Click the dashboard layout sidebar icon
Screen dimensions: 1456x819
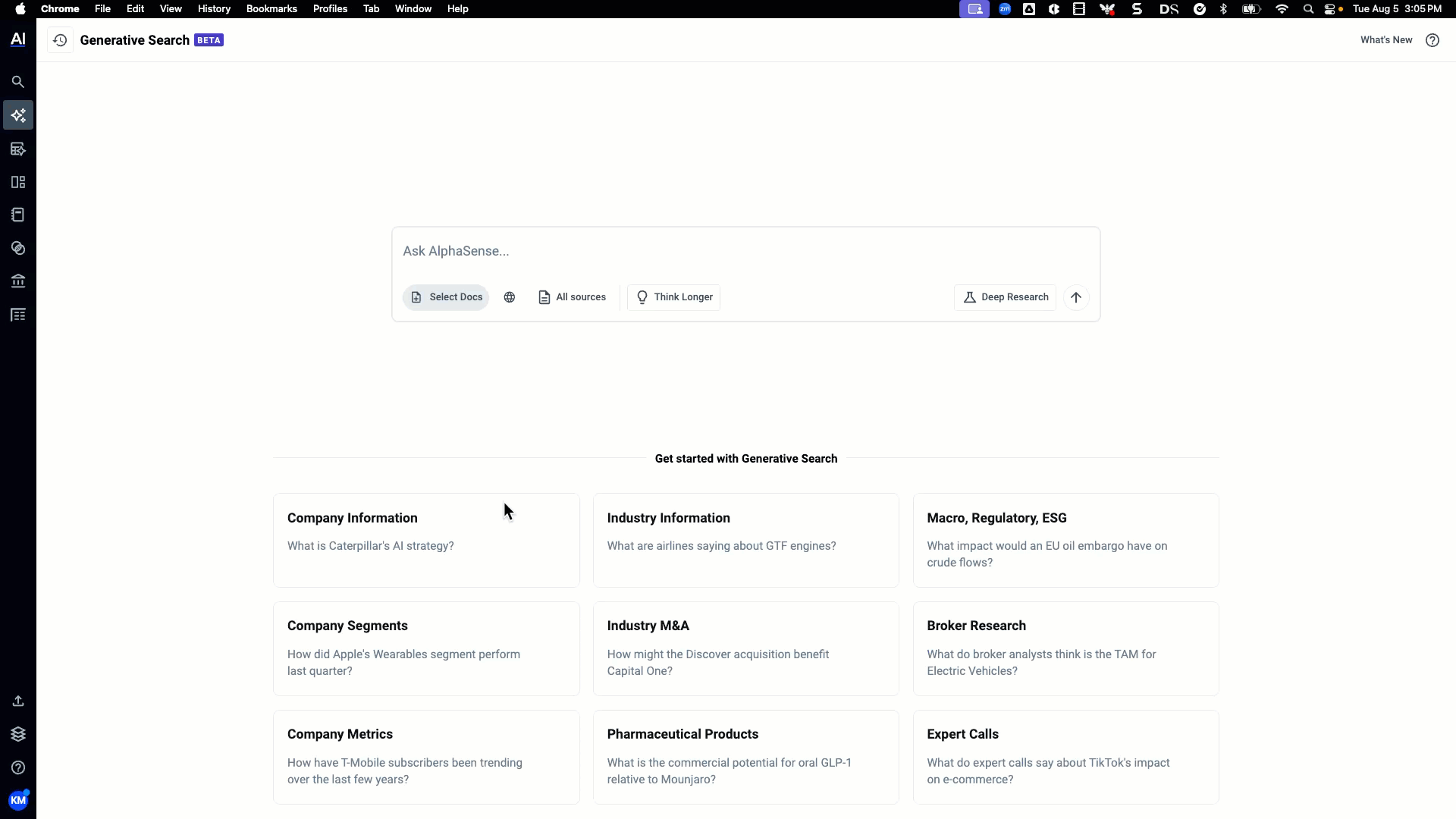pyautogui.click(x=18, y=182)
